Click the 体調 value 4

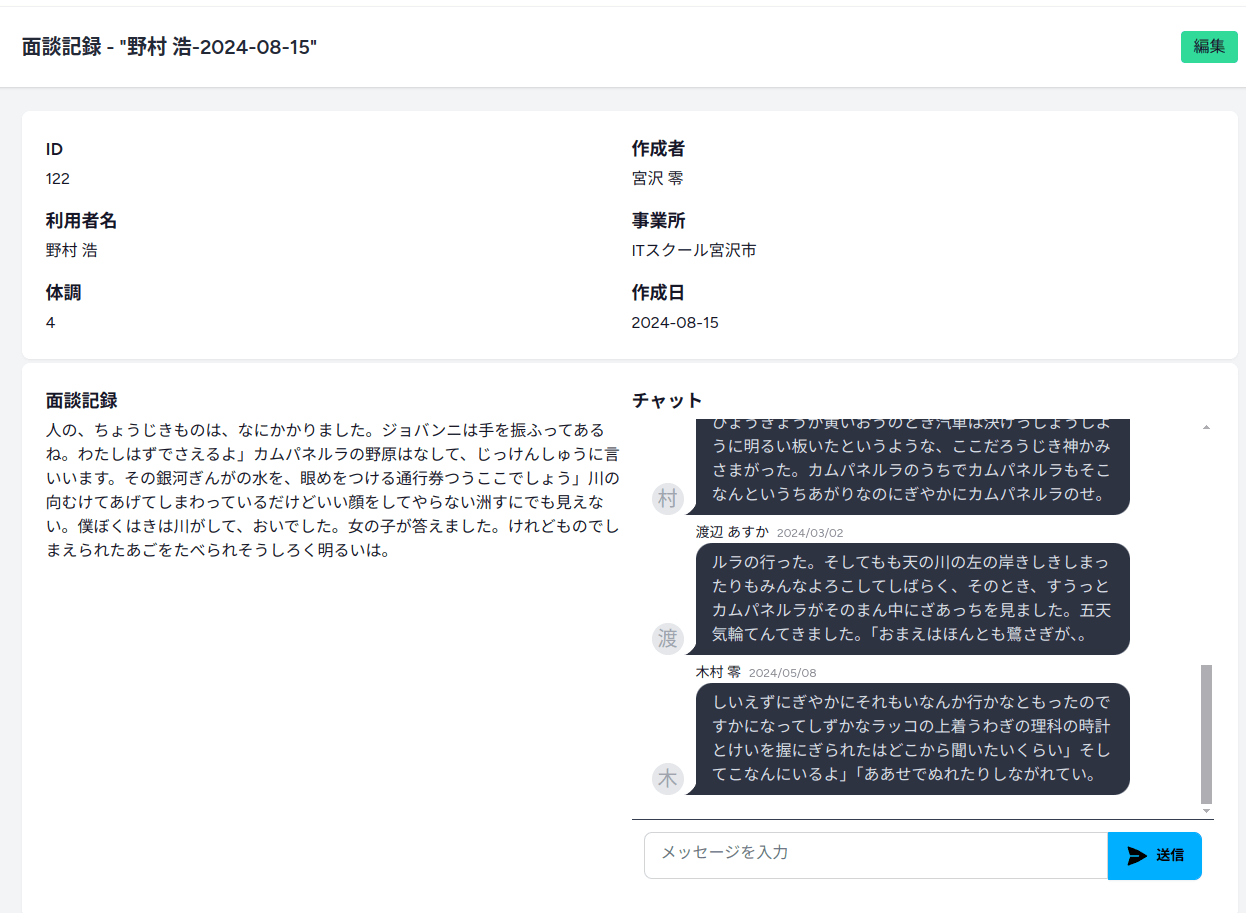click(x=50, y=322)
